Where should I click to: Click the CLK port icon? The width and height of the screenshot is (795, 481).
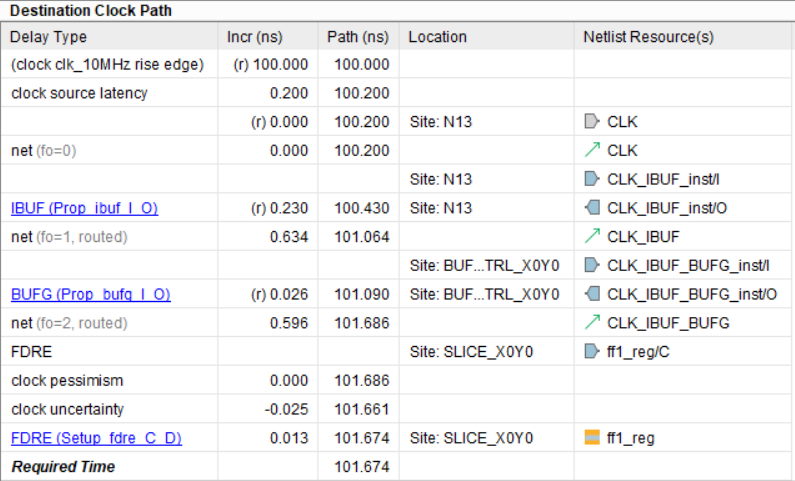coord(592,122)
